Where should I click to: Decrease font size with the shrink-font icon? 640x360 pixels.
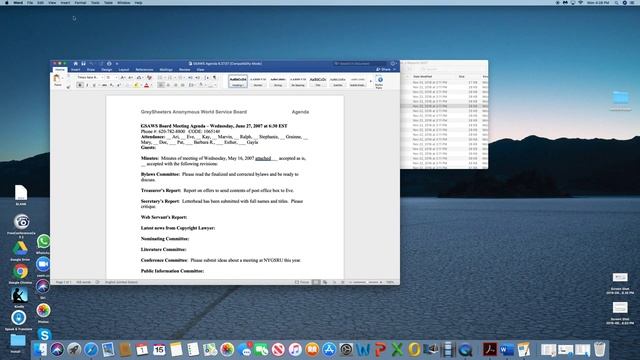coord(130,77)
